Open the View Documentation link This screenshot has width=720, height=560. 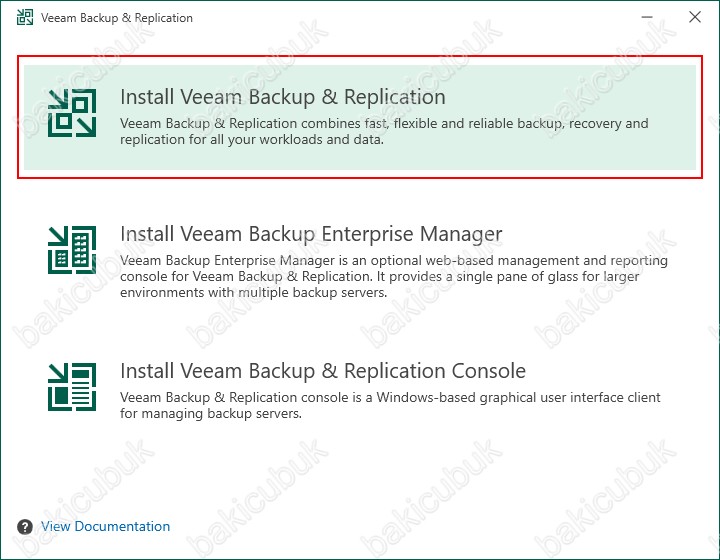click(x=106, y=526)
